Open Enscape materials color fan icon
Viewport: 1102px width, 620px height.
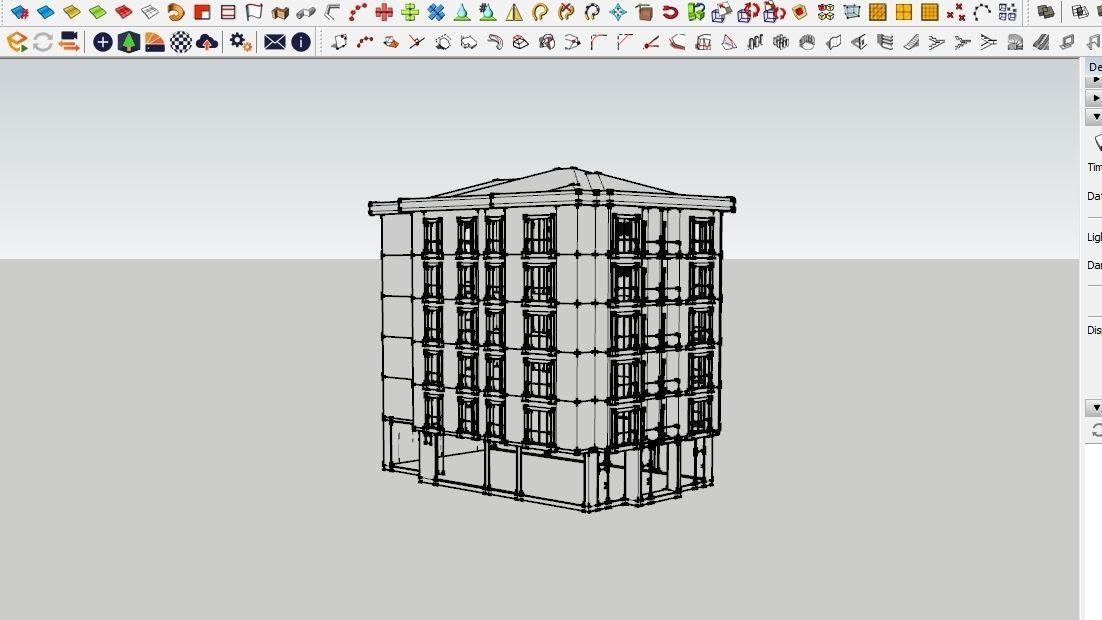click(155, 42)
